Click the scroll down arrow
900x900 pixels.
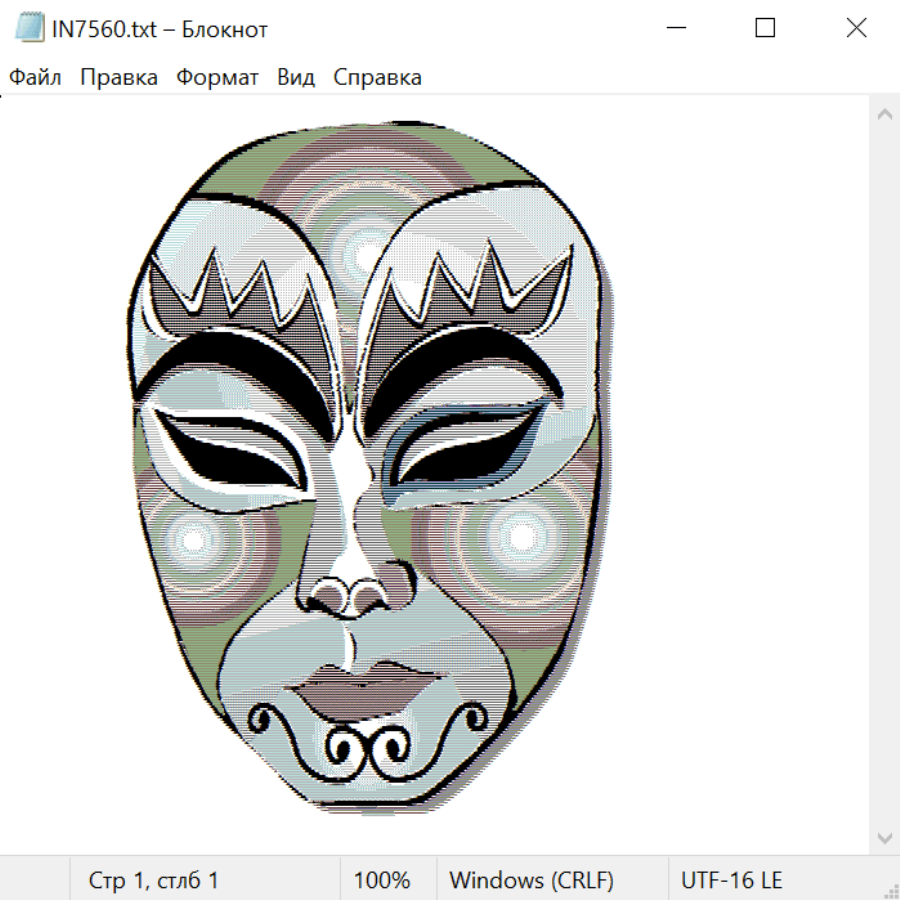(884, 836)
